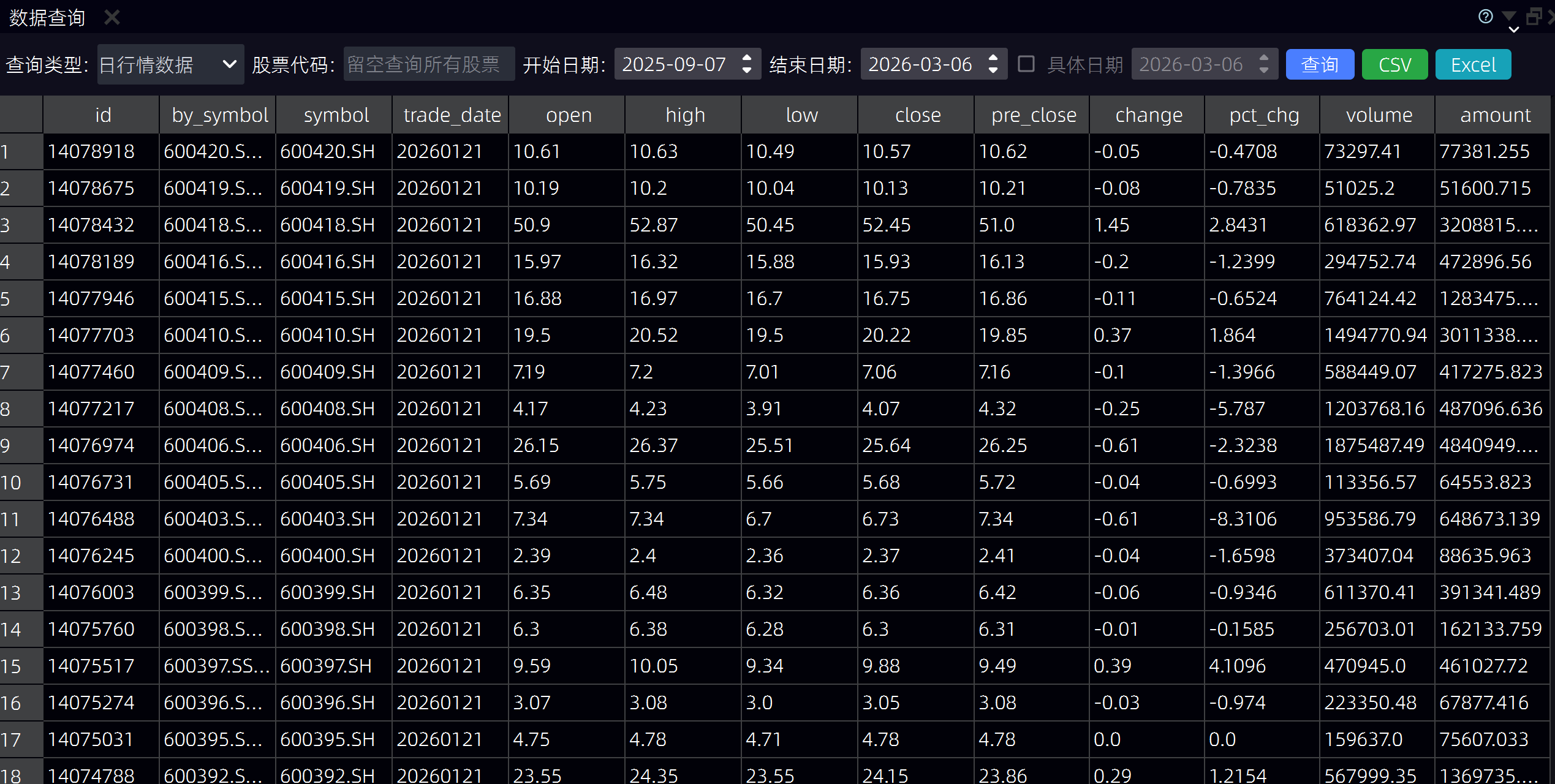Click the 股票代码 input field

[429, 64]
